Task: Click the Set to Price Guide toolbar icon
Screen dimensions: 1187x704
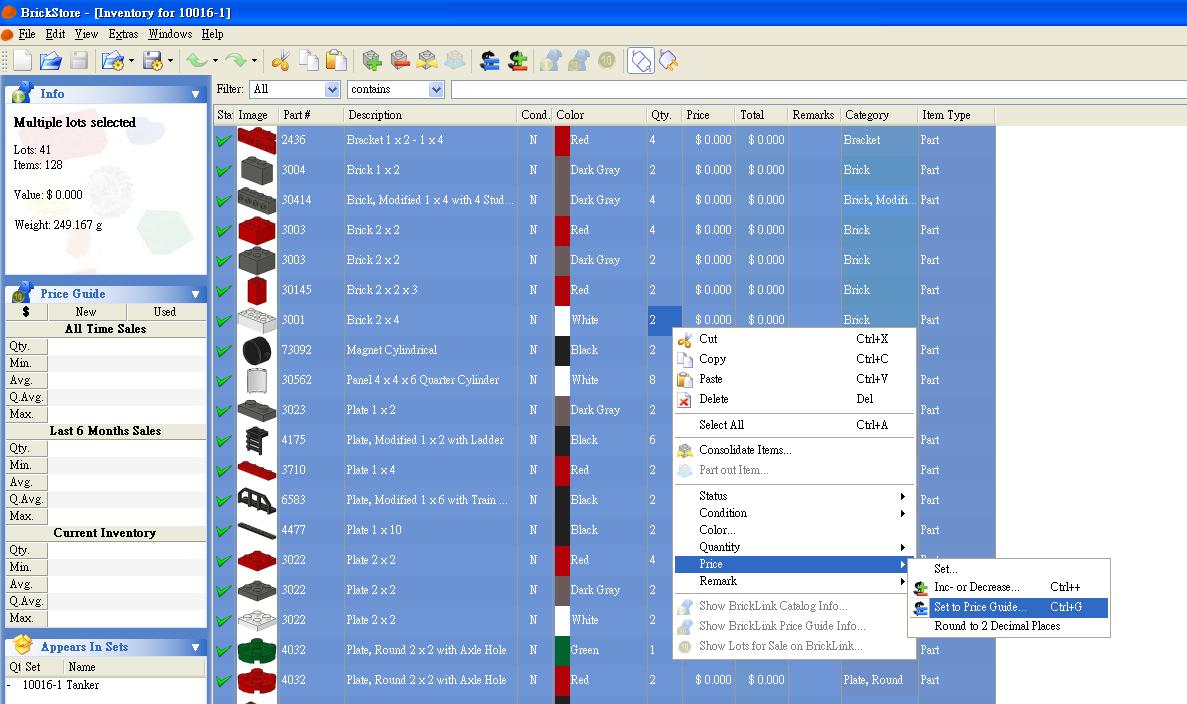Action: 490,61
